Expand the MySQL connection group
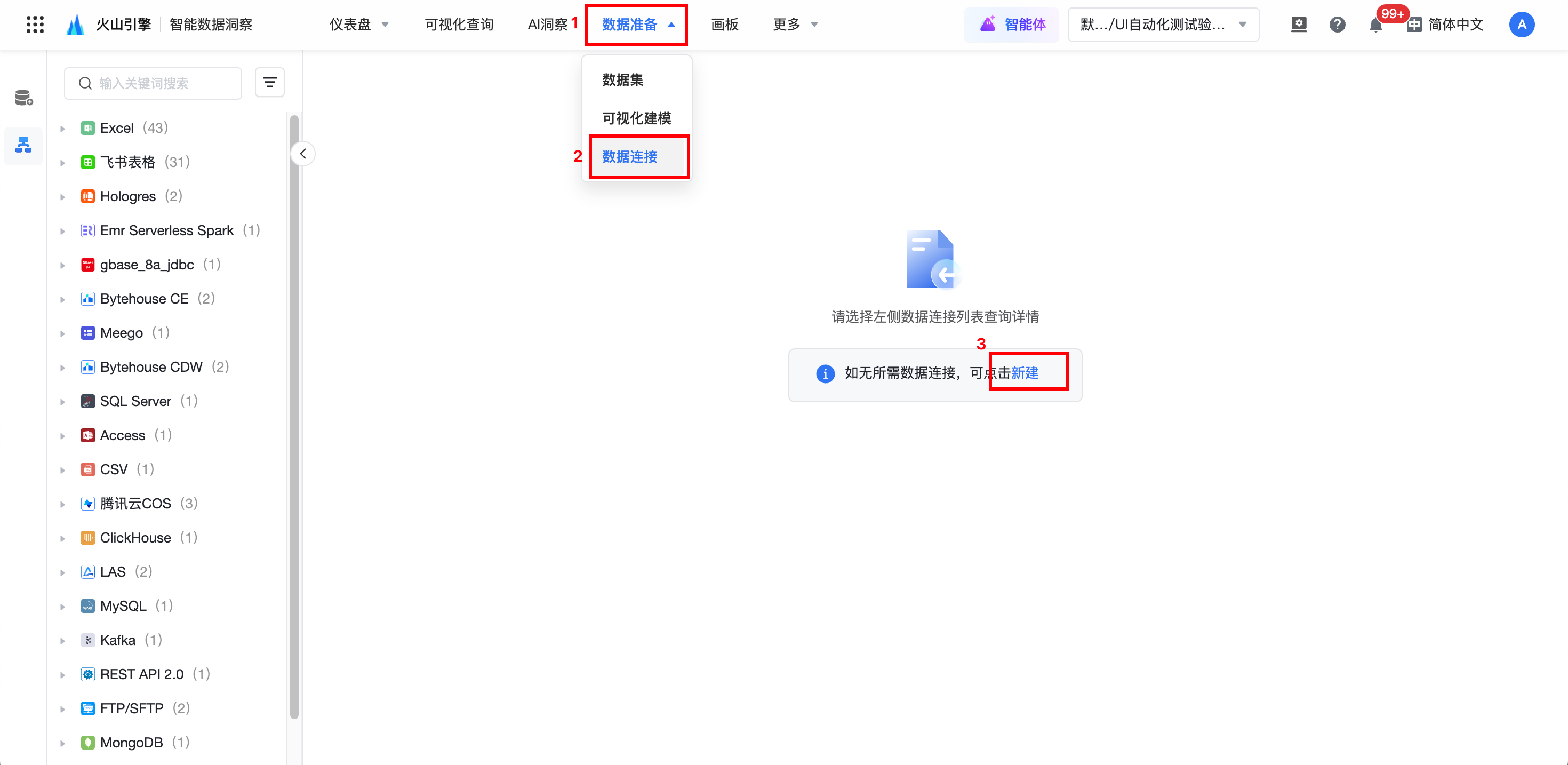Viewport: 1568px width, 765px height. [63, 607]
